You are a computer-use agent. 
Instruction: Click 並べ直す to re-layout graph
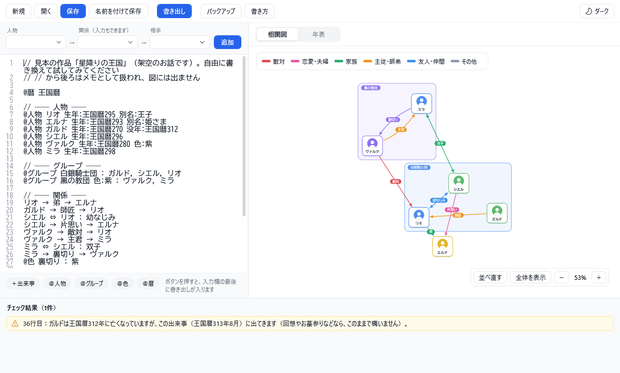(490, 277)
